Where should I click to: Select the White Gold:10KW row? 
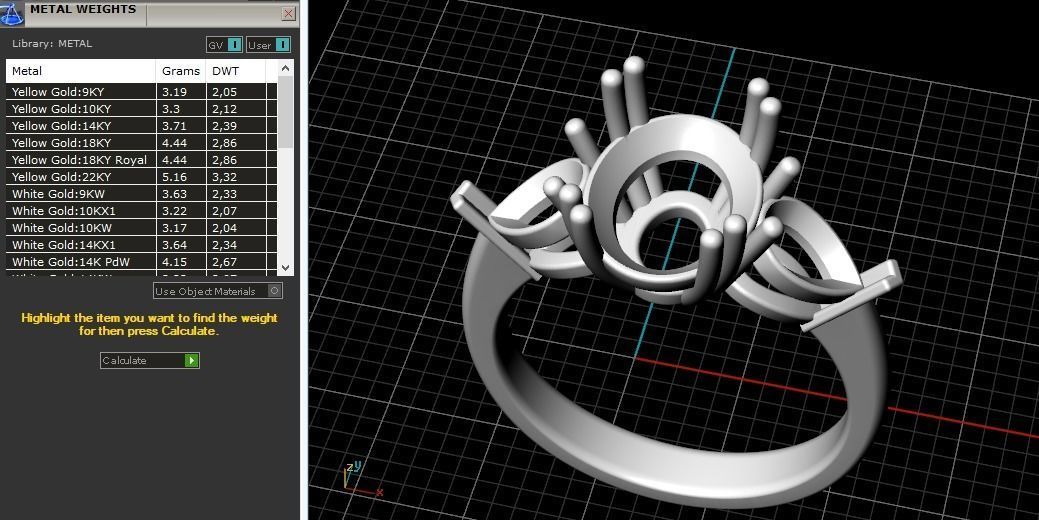point(141,228)
